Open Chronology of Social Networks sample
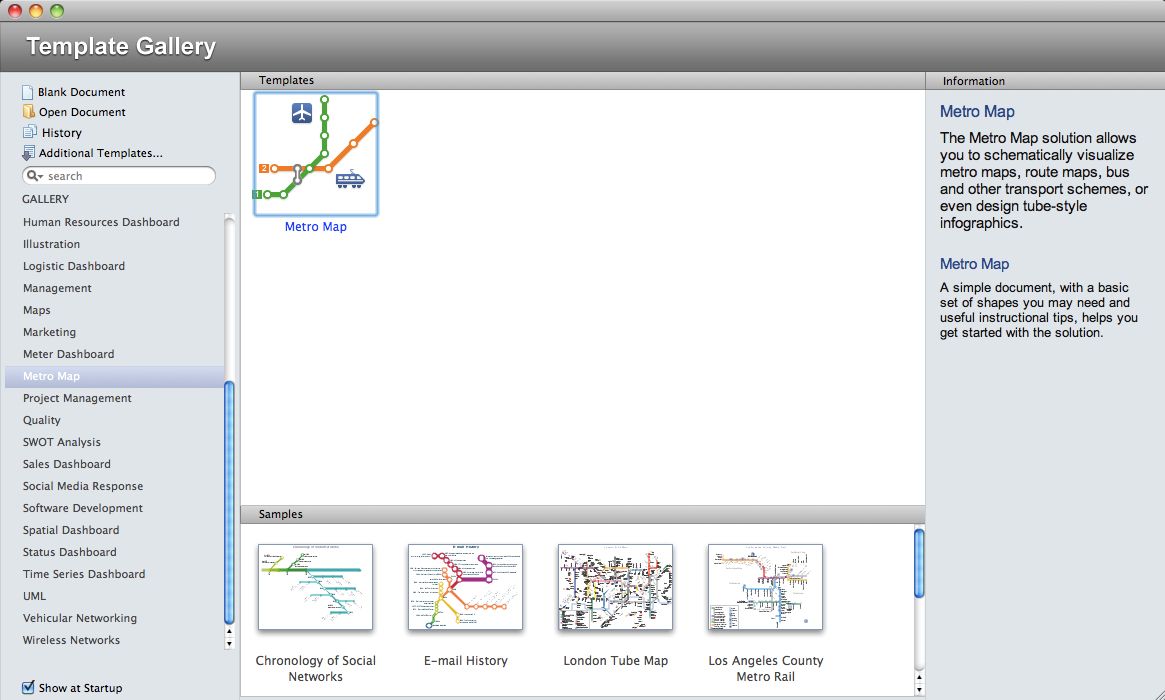 click(315, 587)
